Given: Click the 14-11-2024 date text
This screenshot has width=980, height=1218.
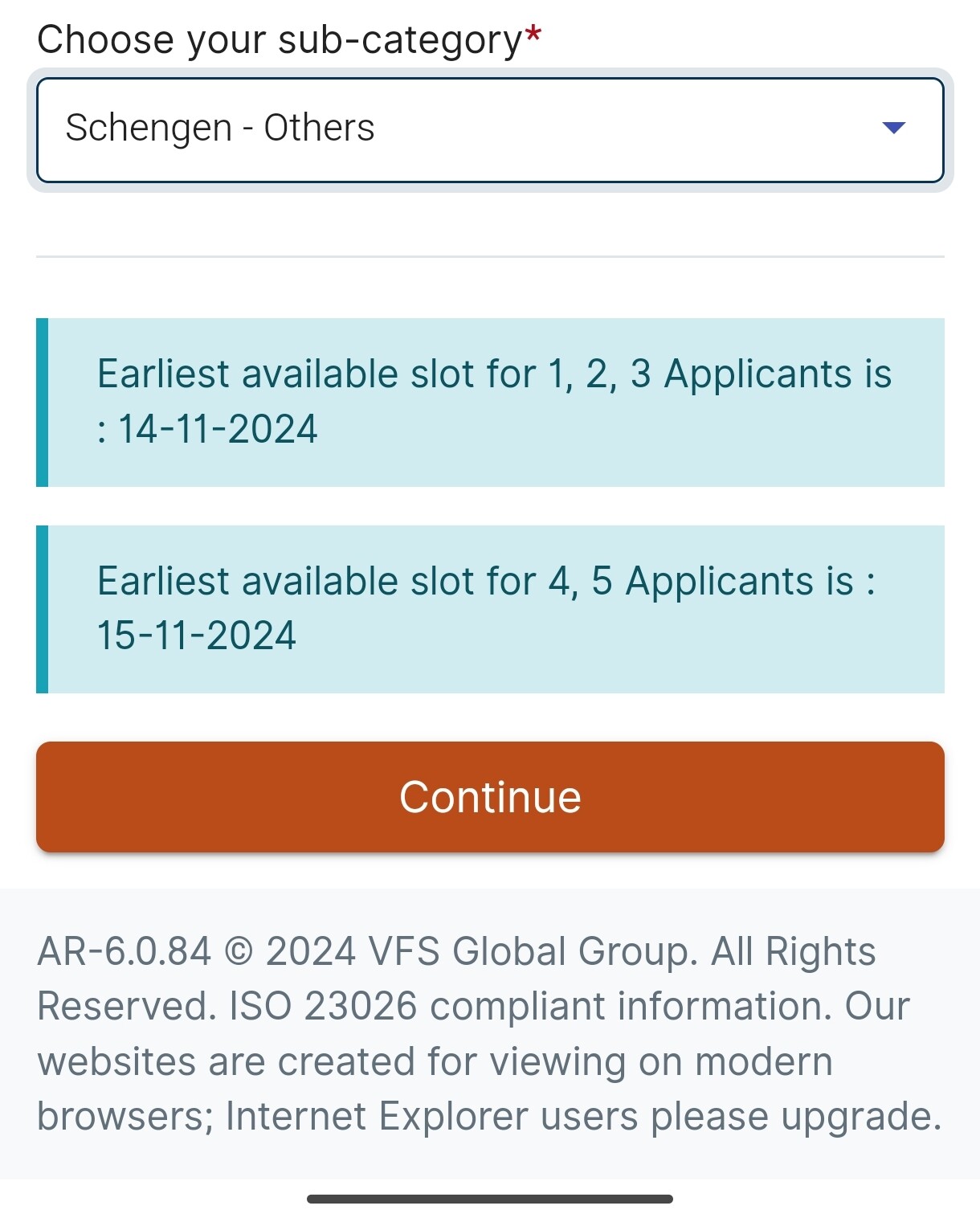Looking at the screenshot, I should tap(218, 429).
